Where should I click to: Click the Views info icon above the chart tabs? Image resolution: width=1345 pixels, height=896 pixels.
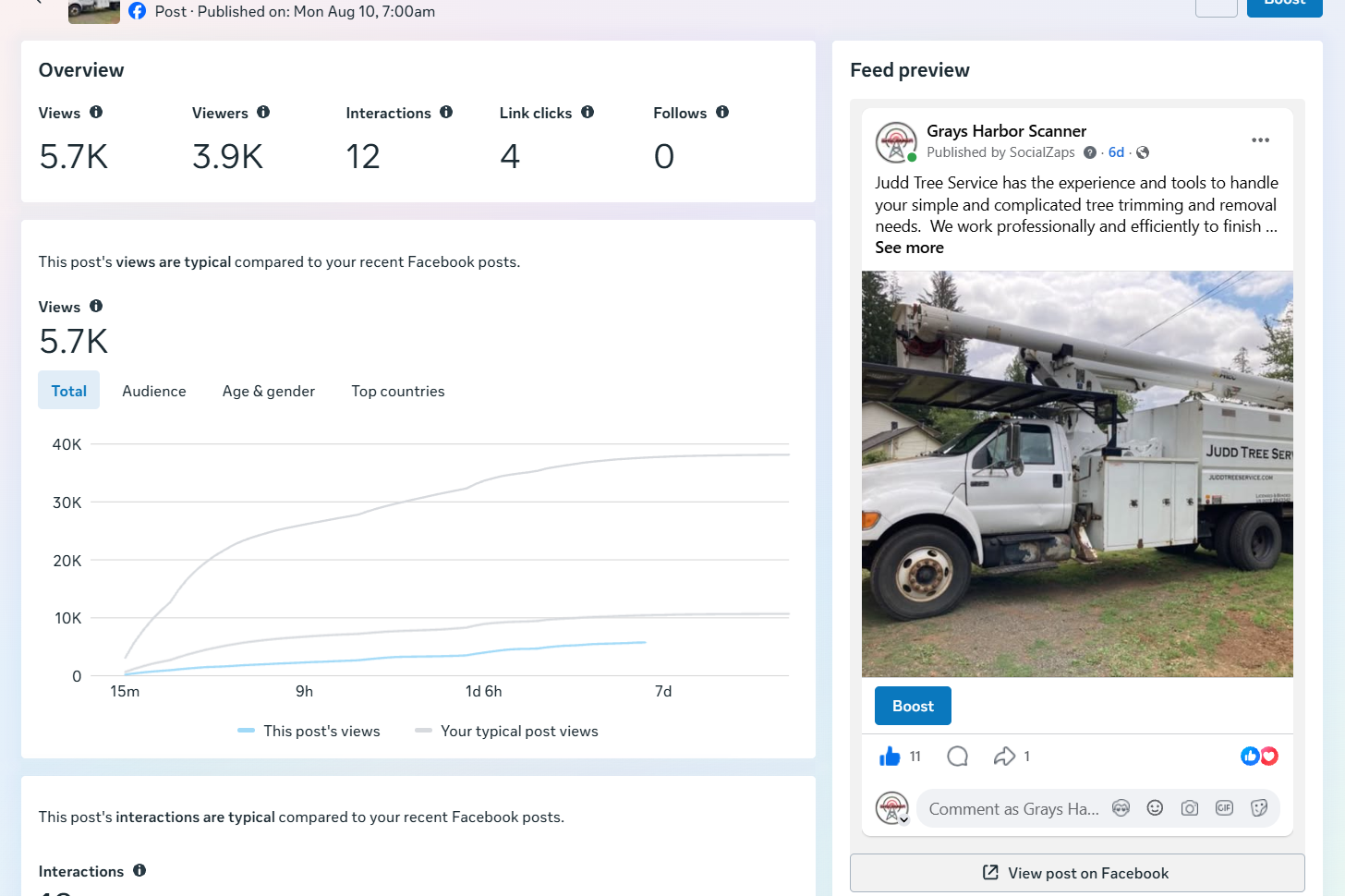pos(96,307)
